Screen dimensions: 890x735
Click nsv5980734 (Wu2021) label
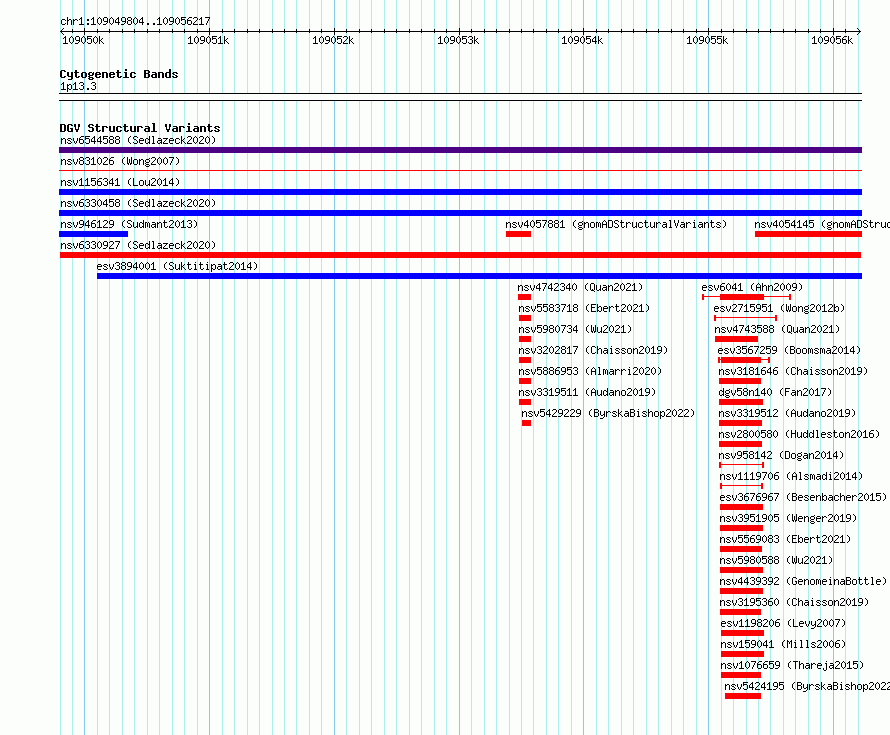[x=575, y=329]
